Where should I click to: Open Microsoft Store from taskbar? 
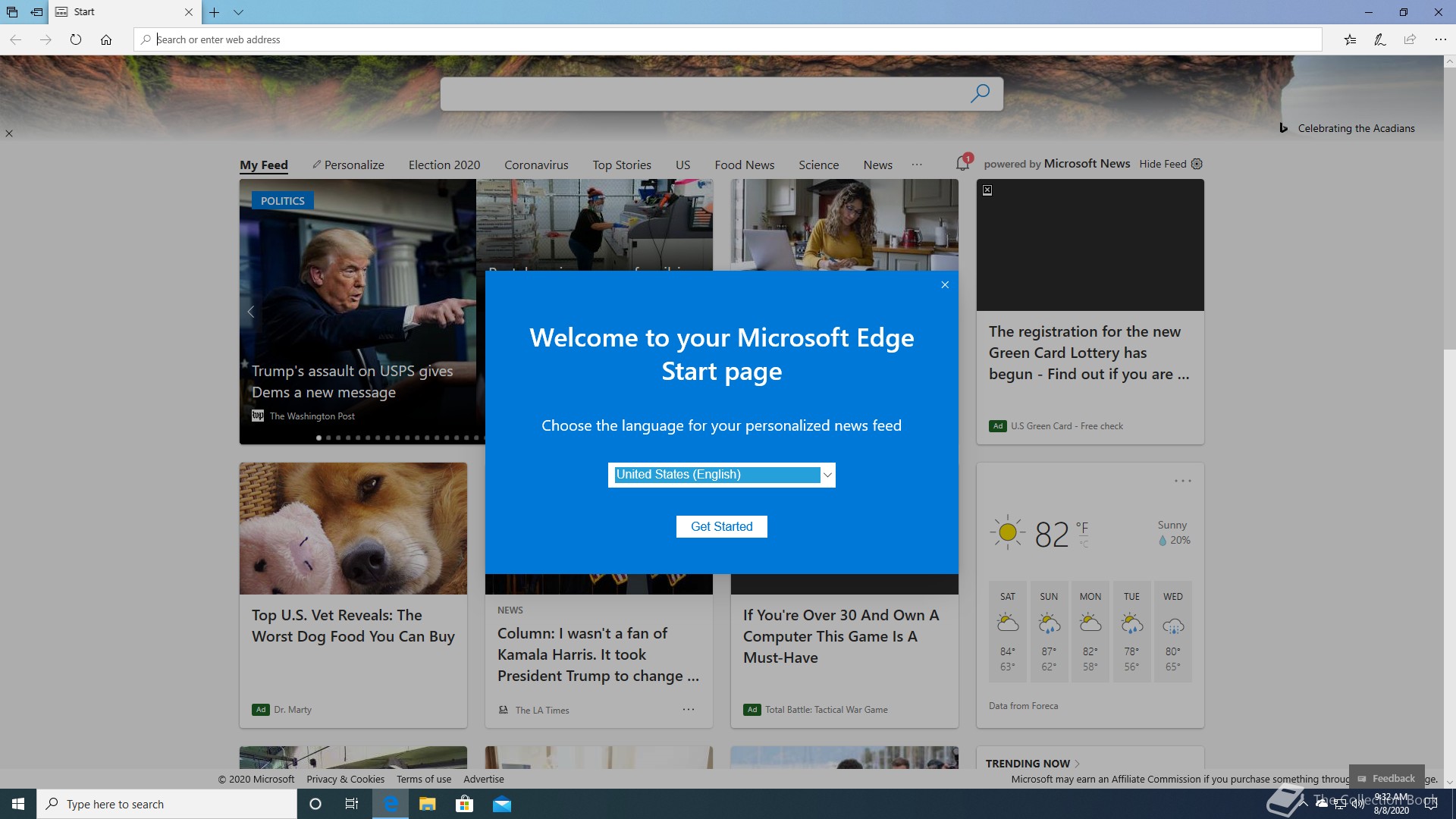[x=465, y=804]
